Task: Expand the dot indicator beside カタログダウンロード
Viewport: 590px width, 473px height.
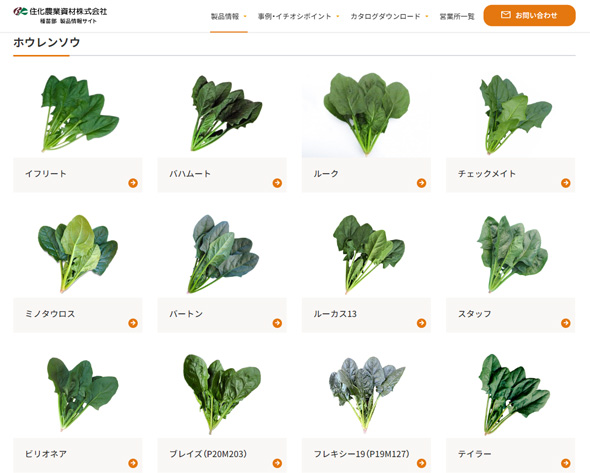Action: pos(427,16)
